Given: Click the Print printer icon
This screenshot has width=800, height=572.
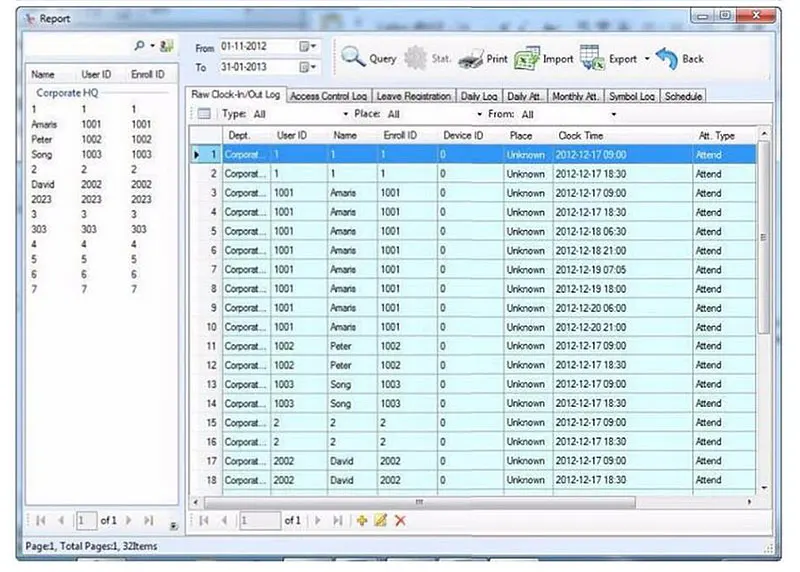Looking at the screenshot, I should click(470, 59).
